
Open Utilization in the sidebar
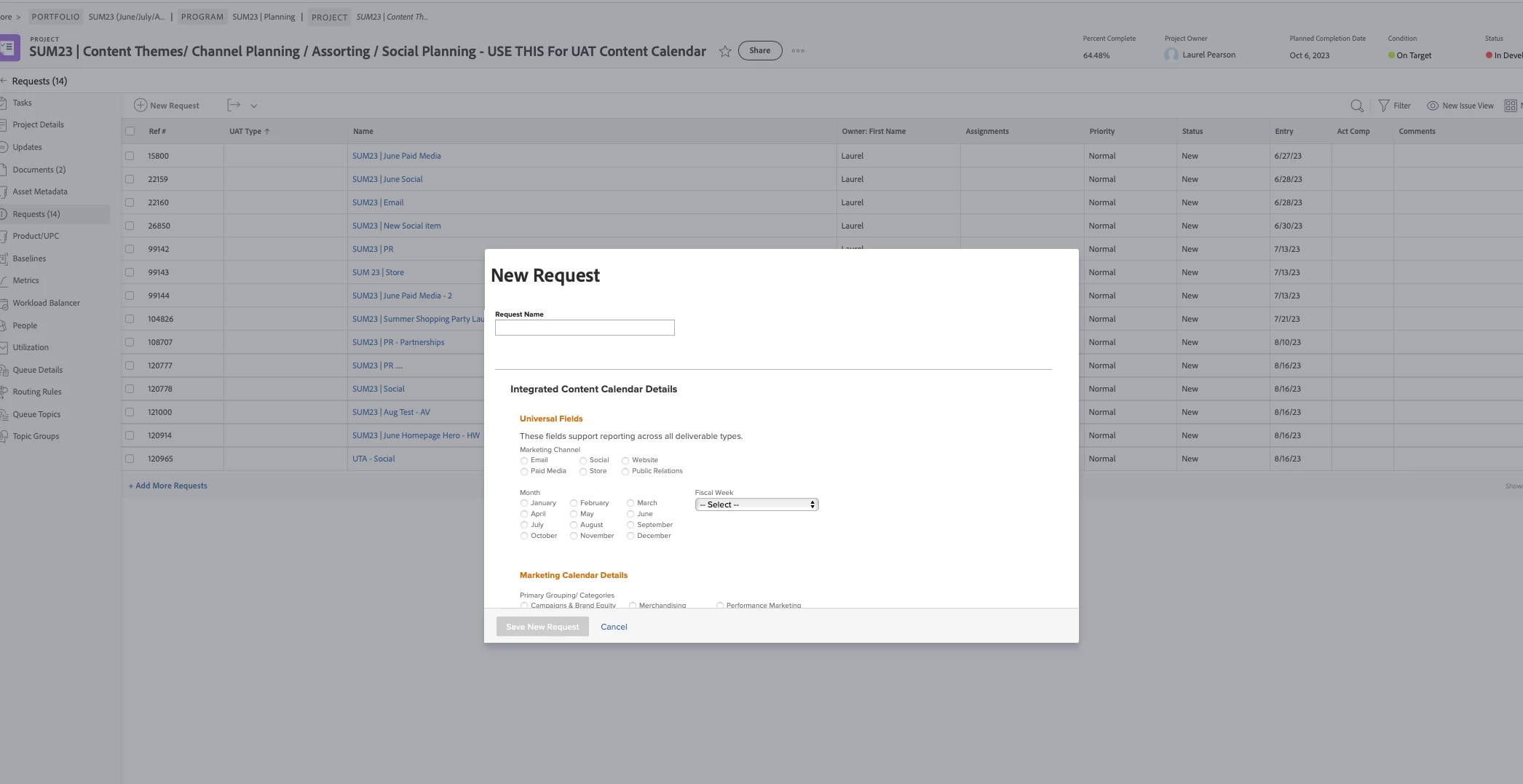pyautogui.click(x=31, y=347)
